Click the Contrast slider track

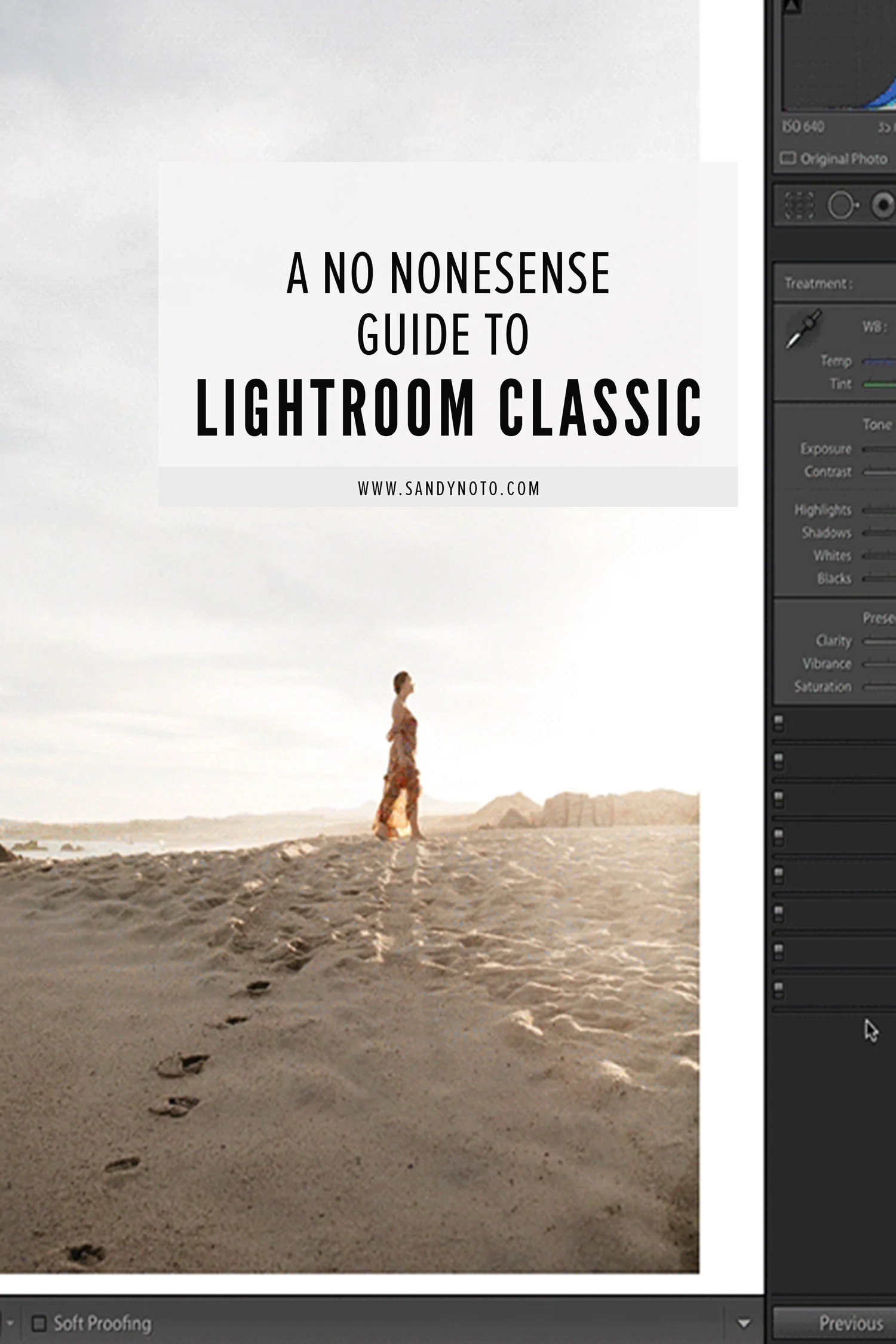(x=879, y=472)
